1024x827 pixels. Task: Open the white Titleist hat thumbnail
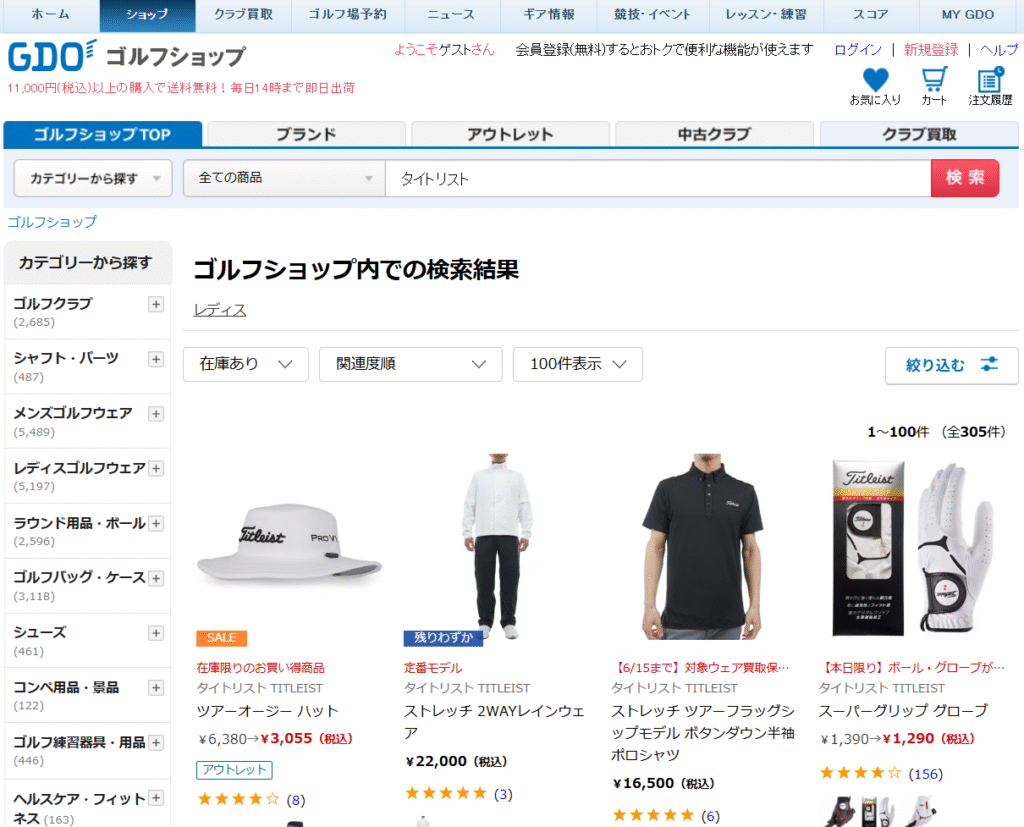click(x=289, y=547)
